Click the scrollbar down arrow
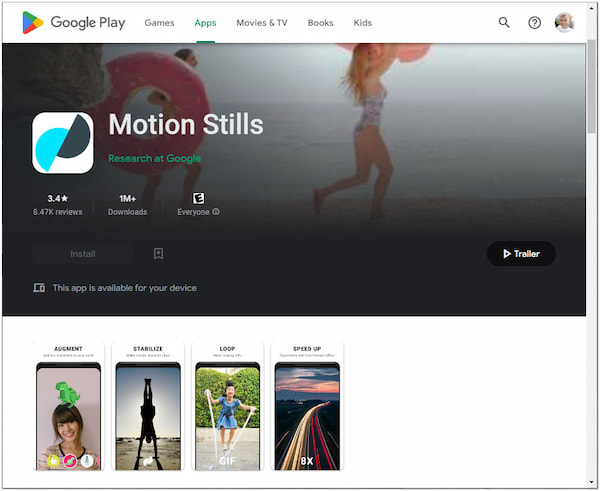 coord(592,483)
